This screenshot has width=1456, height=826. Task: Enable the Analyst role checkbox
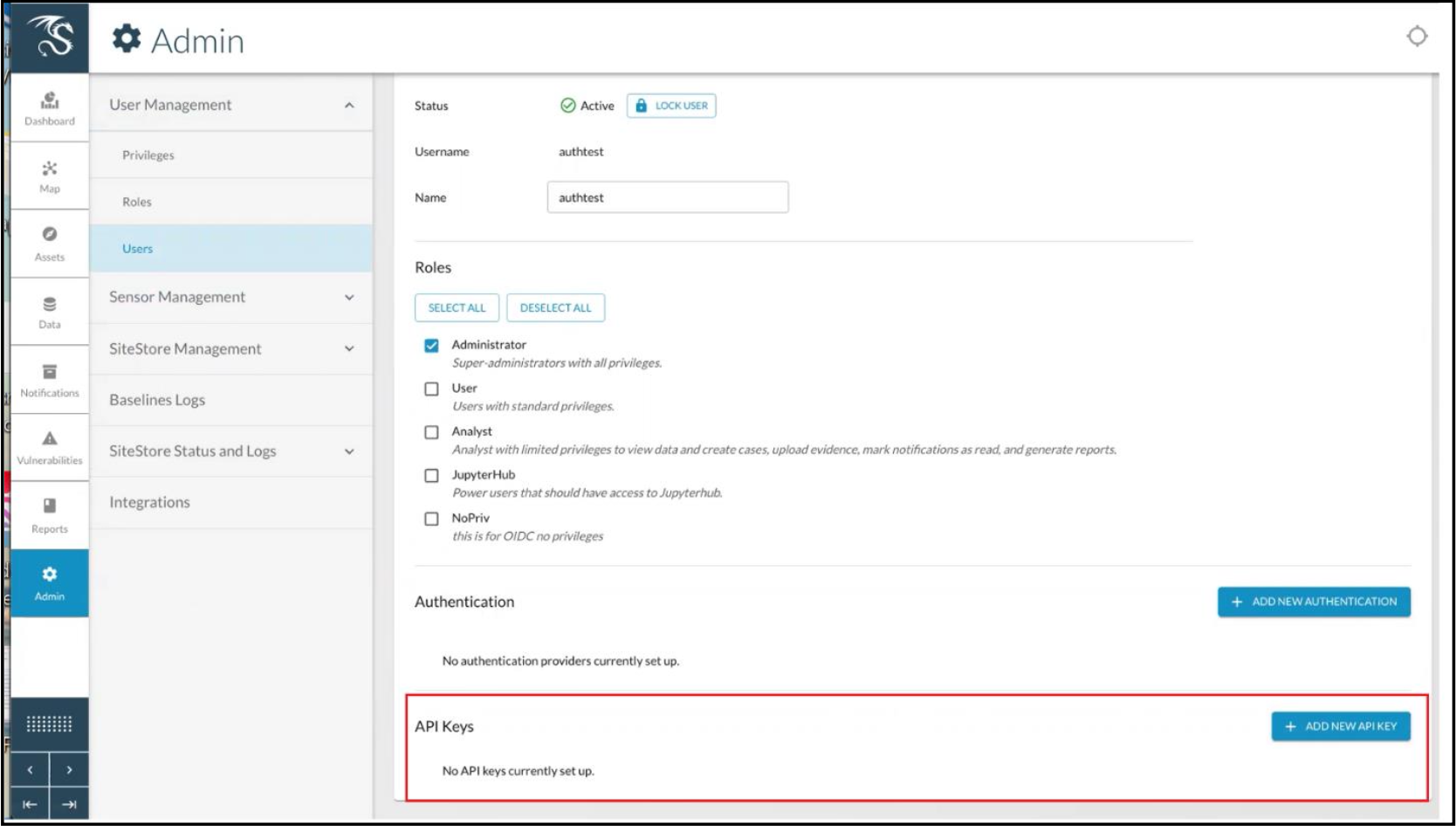coord(431,432)
